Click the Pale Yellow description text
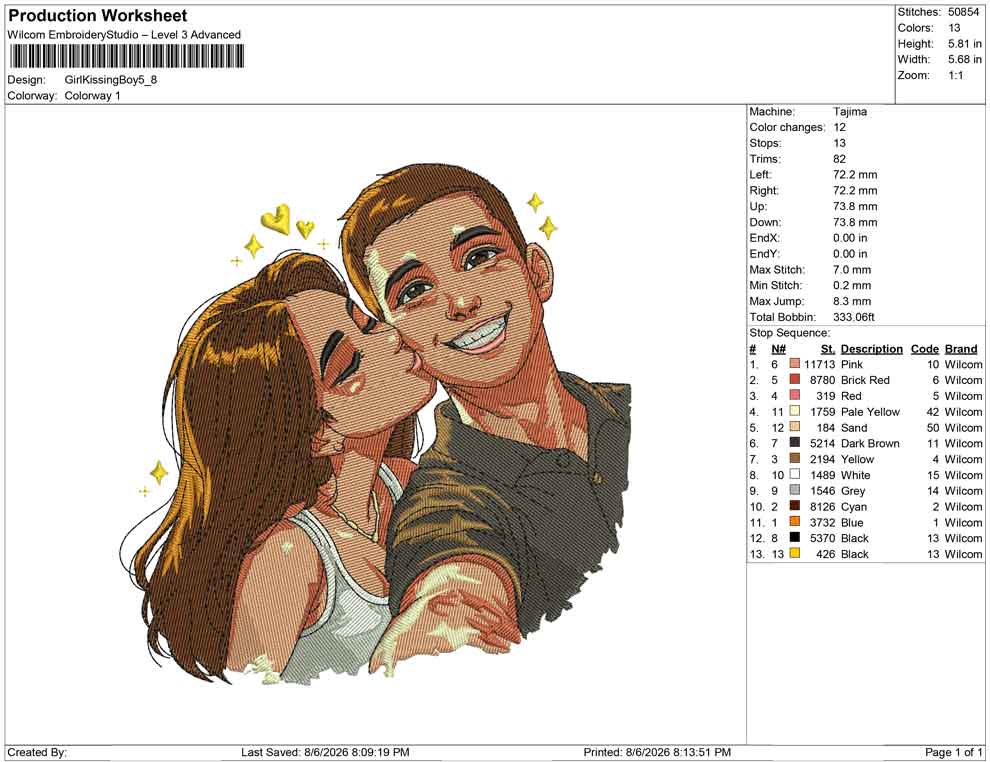 pos(870,412)
